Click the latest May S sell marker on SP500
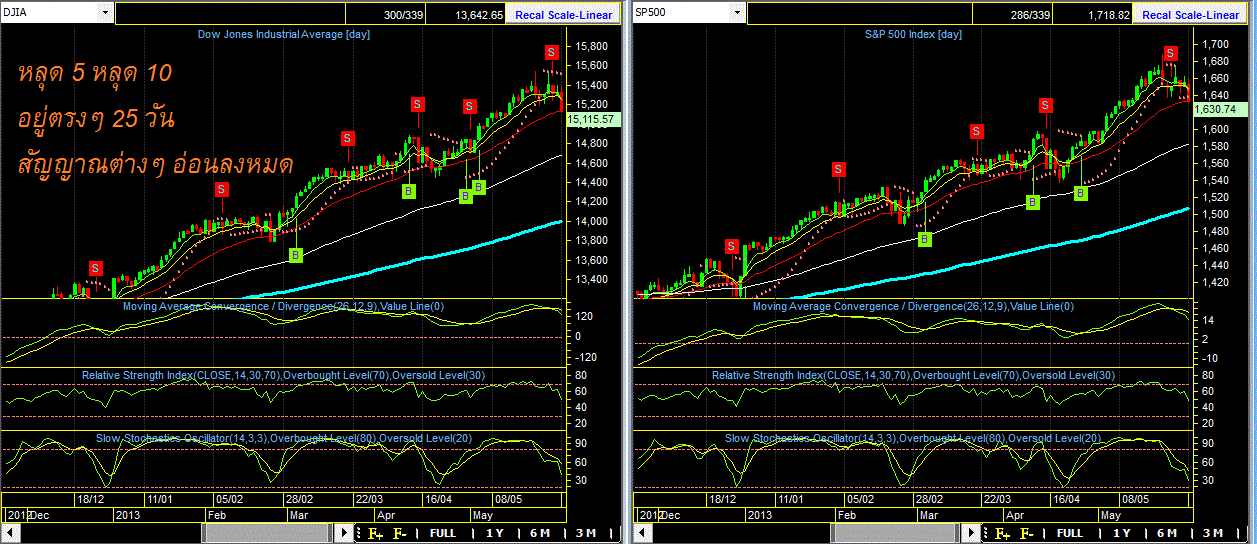Viewport: 1257px width, 544px height. 1170,53
